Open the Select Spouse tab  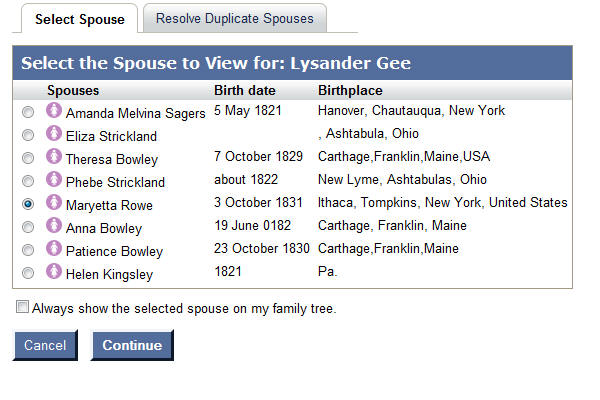(80, 19)
